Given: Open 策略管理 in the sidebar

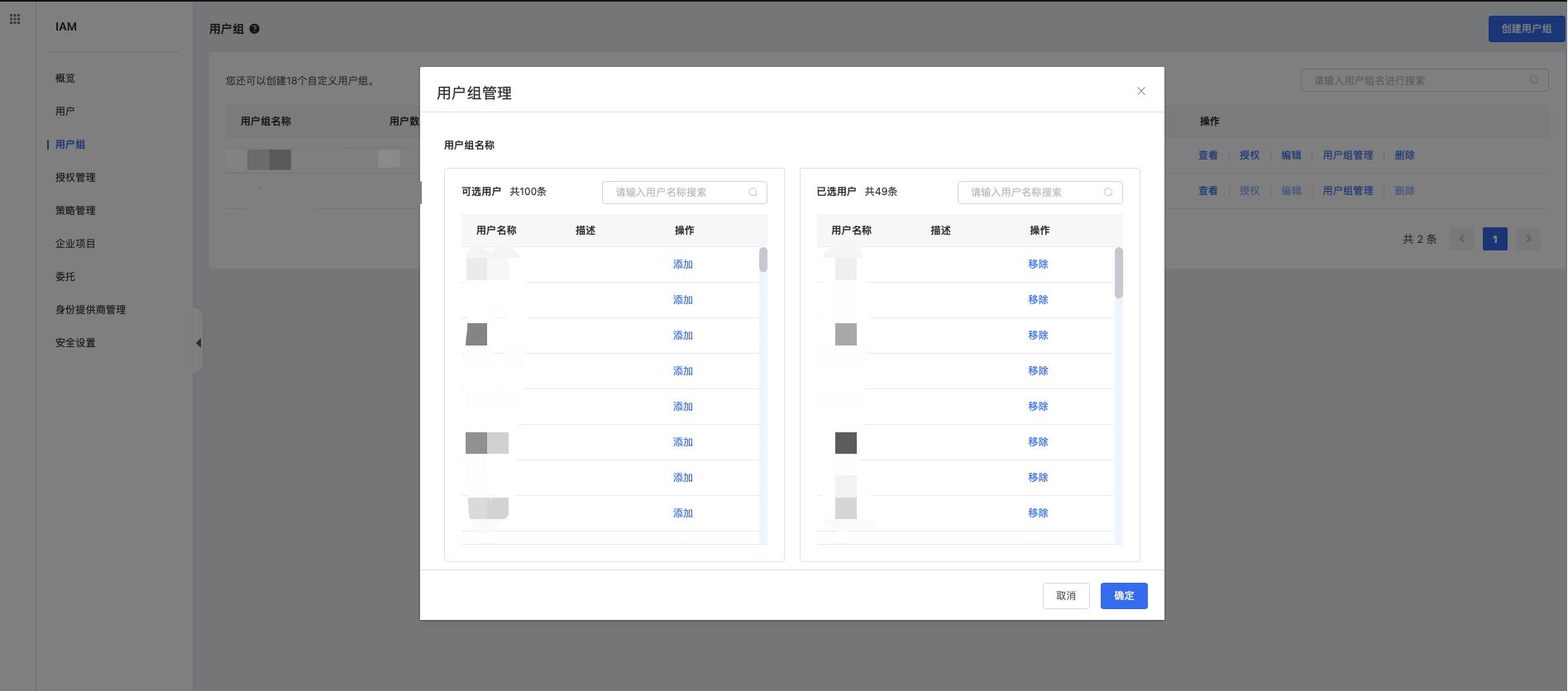Looking at the screenshot, I should (x=75, y=211).
